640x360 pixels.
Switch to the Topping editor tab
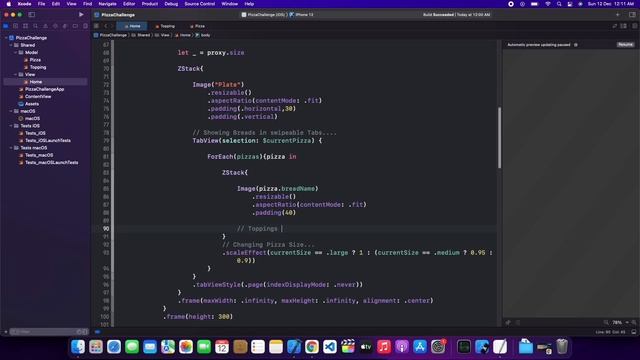[165, 26]
